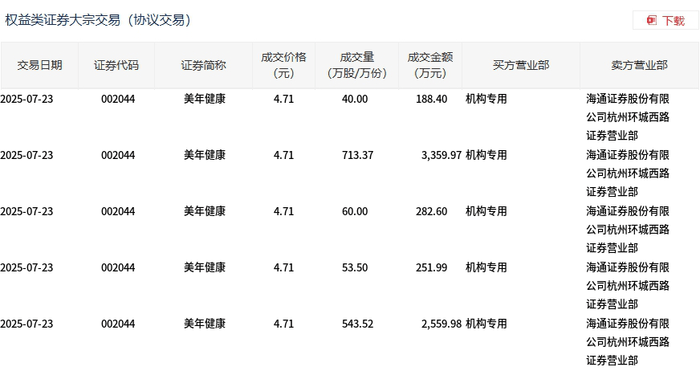Click the 证券简称 column header
This screenshot has height=371, width=700.
204,66
